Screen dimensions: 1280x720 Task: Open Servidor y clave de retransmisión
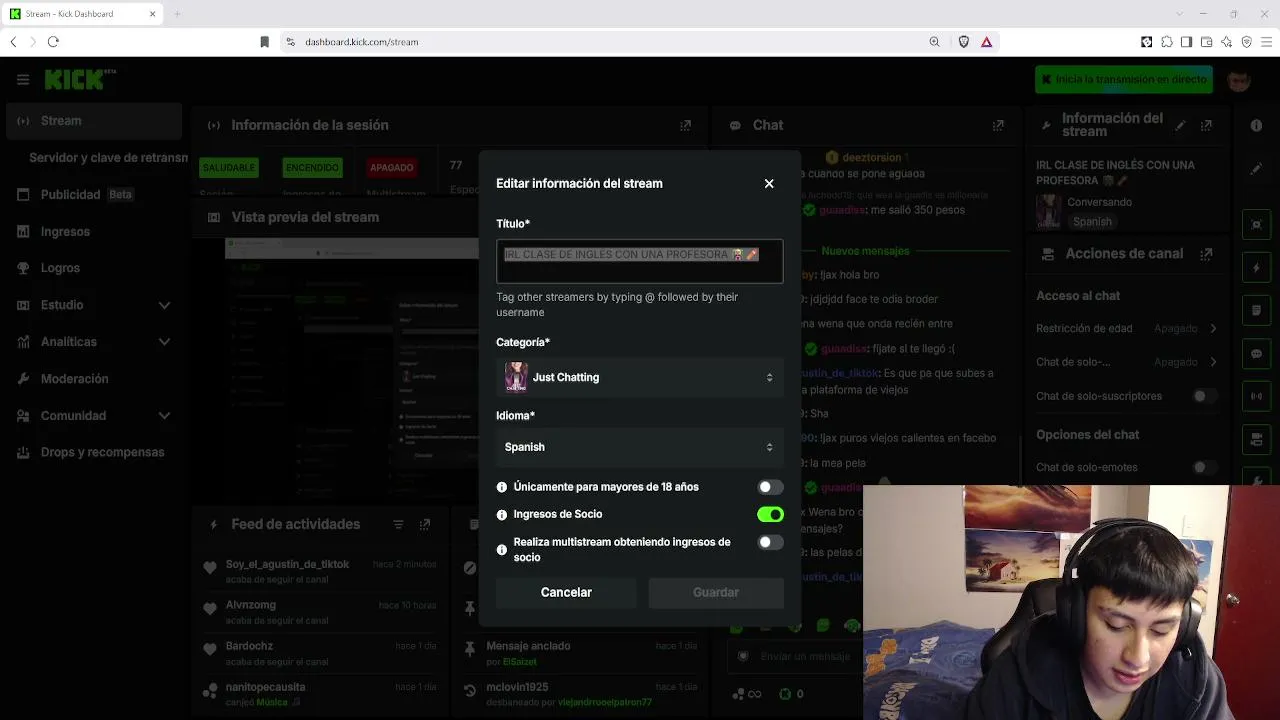point(108,158)
